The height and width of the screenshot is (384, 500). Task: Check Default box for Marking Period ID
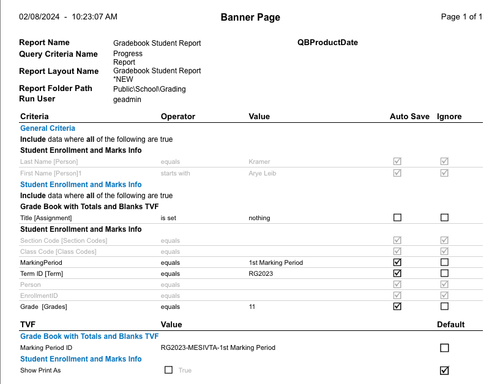[x=444, y=348]
